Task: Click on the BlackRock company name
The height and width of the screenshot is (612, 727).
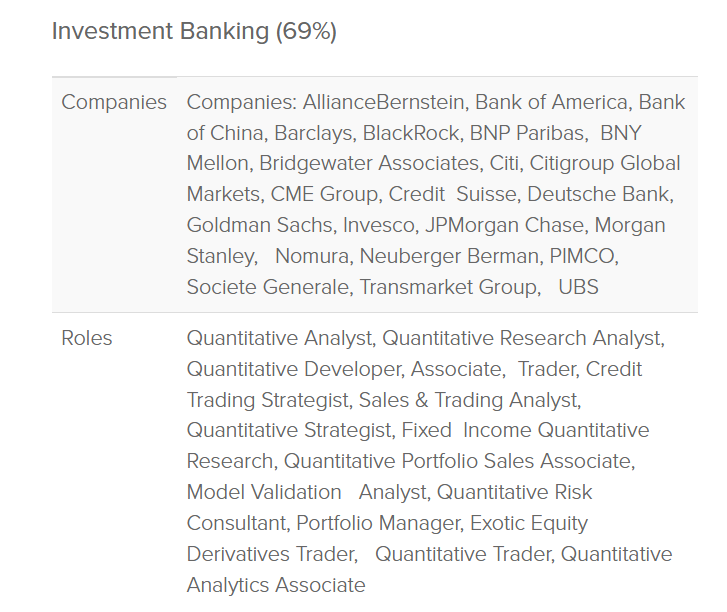Action: pos(410,133)
